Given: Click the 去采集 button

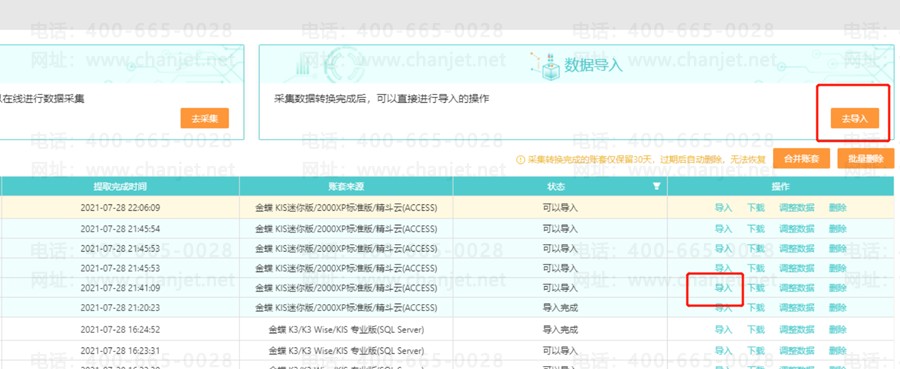Looking at the screenshot, I should coord(204,118).
